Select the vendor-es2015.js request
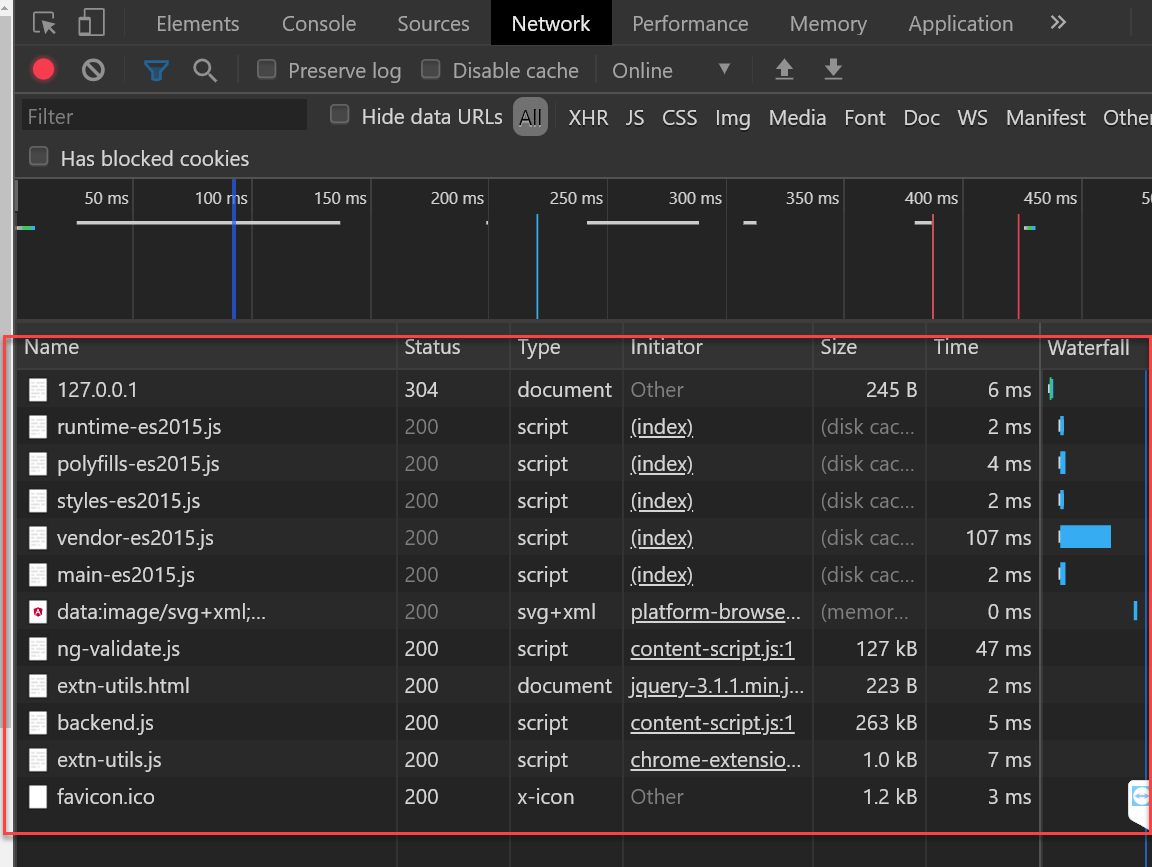The height and width of the screenshot is (867, 1152). 583,538
